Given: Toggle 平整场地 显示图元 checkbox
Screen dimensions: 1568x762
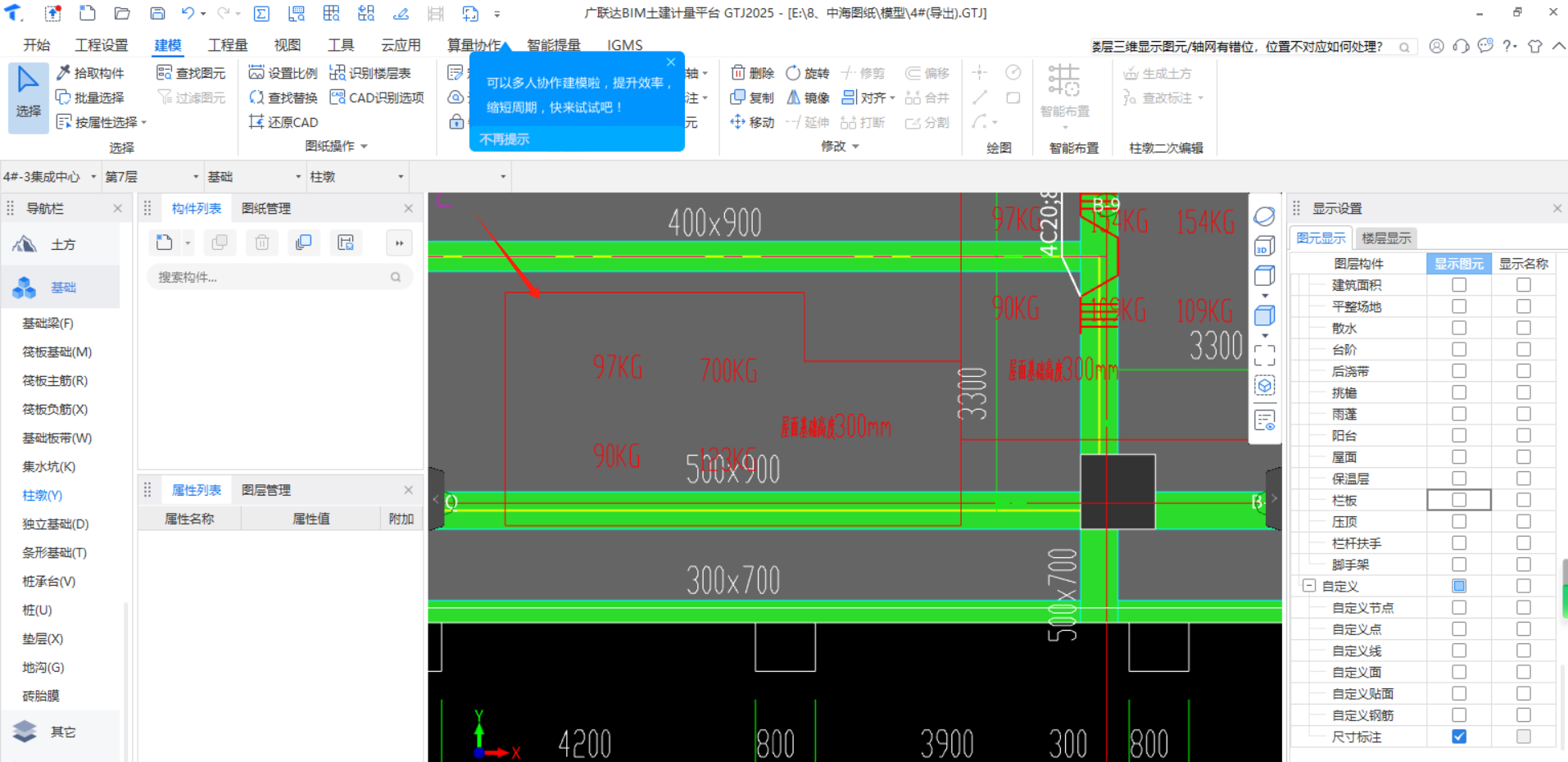Looking at the screenshot, I should [1459, 306].
